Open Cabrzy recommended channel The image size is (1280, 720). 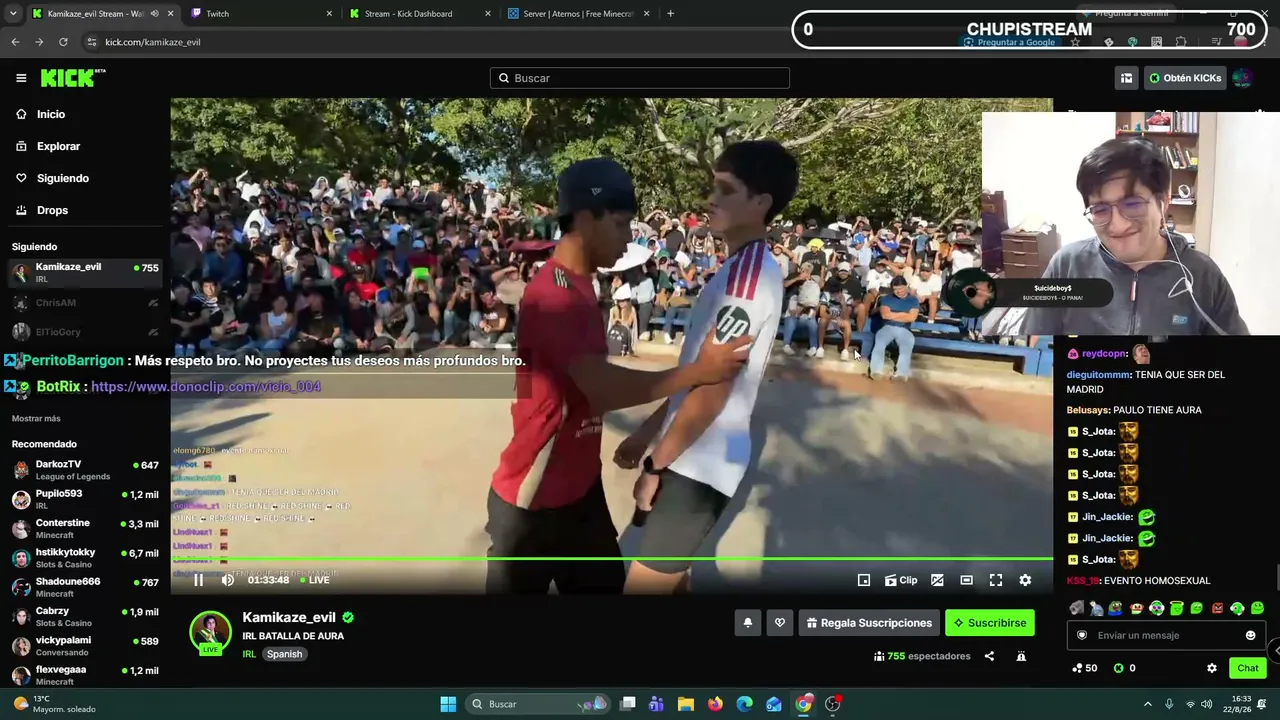(x=85, y=616)
